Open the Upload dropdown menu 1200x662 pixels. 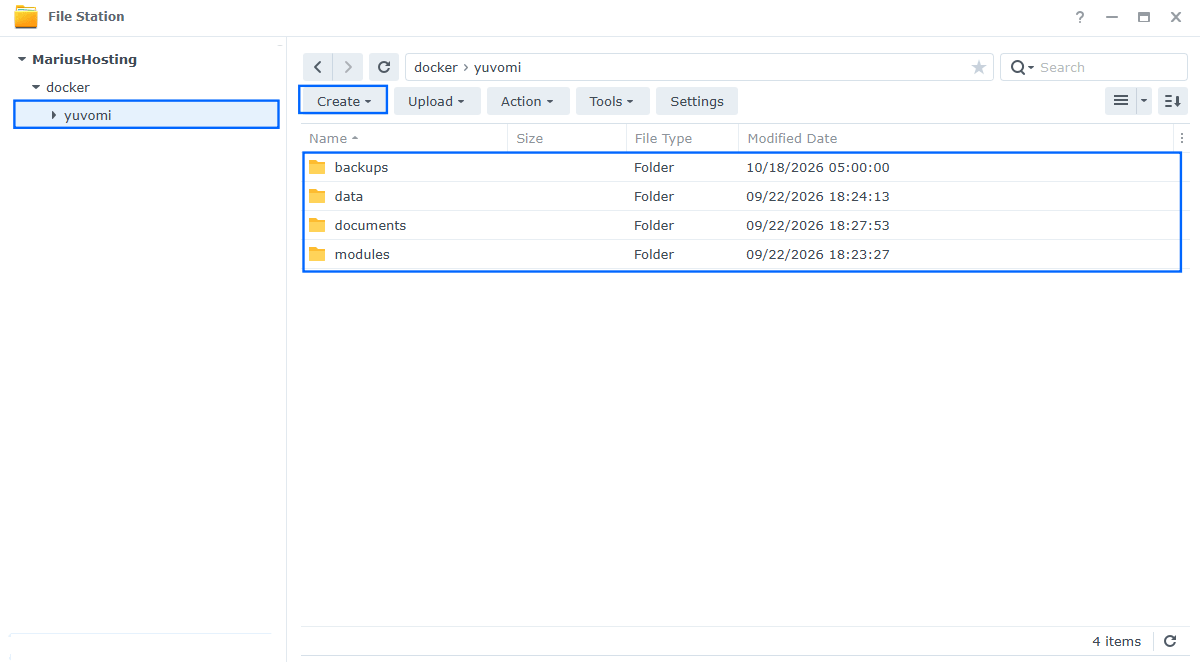pos(437,101)
